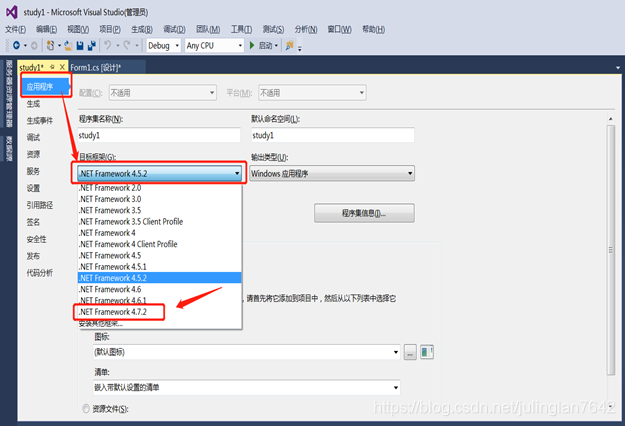The image size is (625, 426).
Task: Select the Code Analysis (代码分析) side tab
Action: [x=40, y=273]
